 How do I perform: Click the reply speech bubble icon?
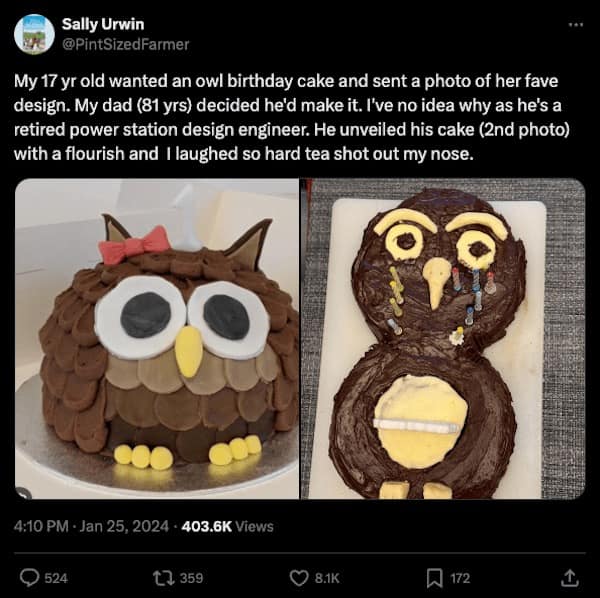pyautogui.click(x=29, y=577)
